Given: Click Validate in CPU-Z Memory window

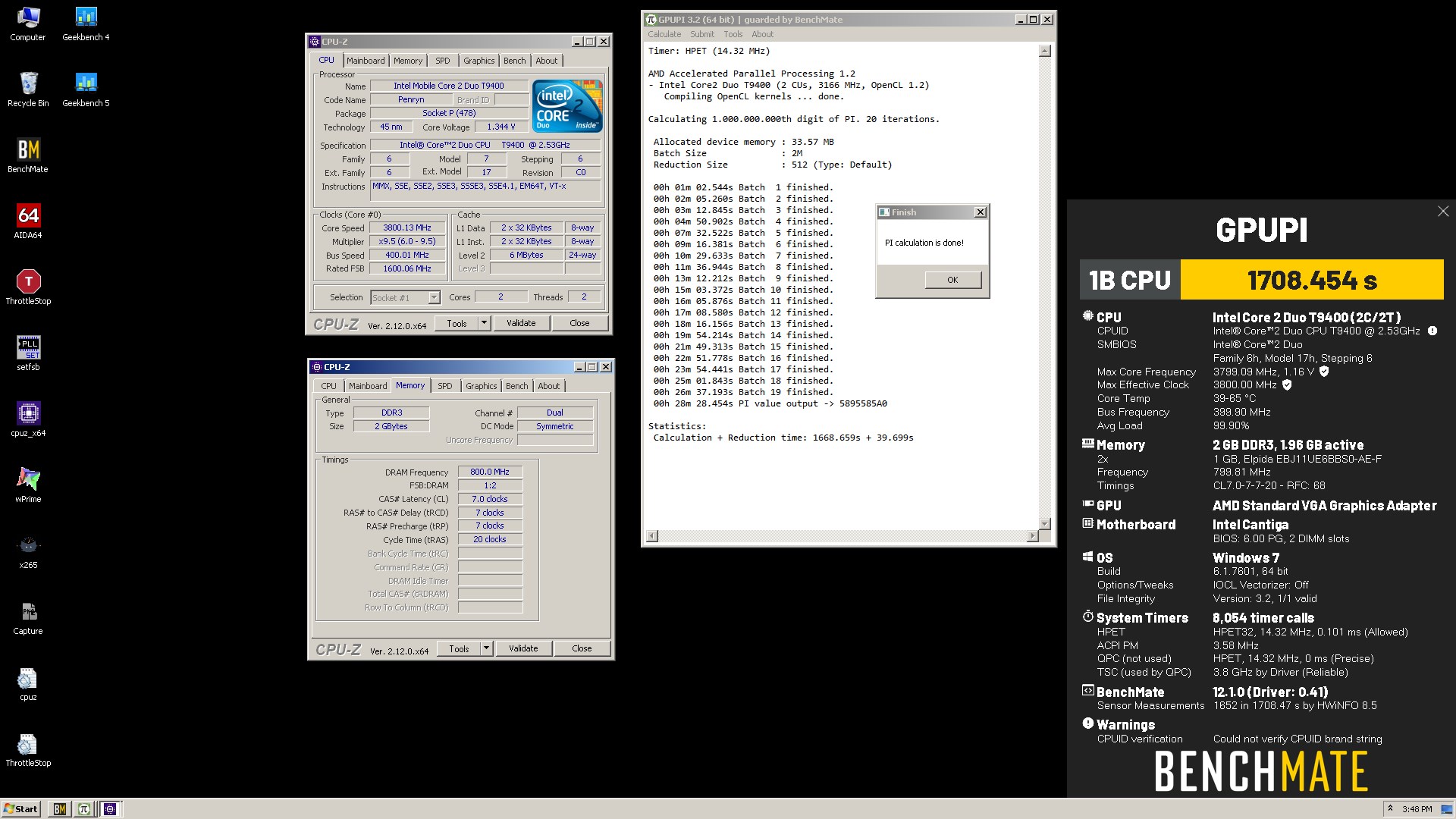Looking at the screenshot, I should tap(523, 648).
